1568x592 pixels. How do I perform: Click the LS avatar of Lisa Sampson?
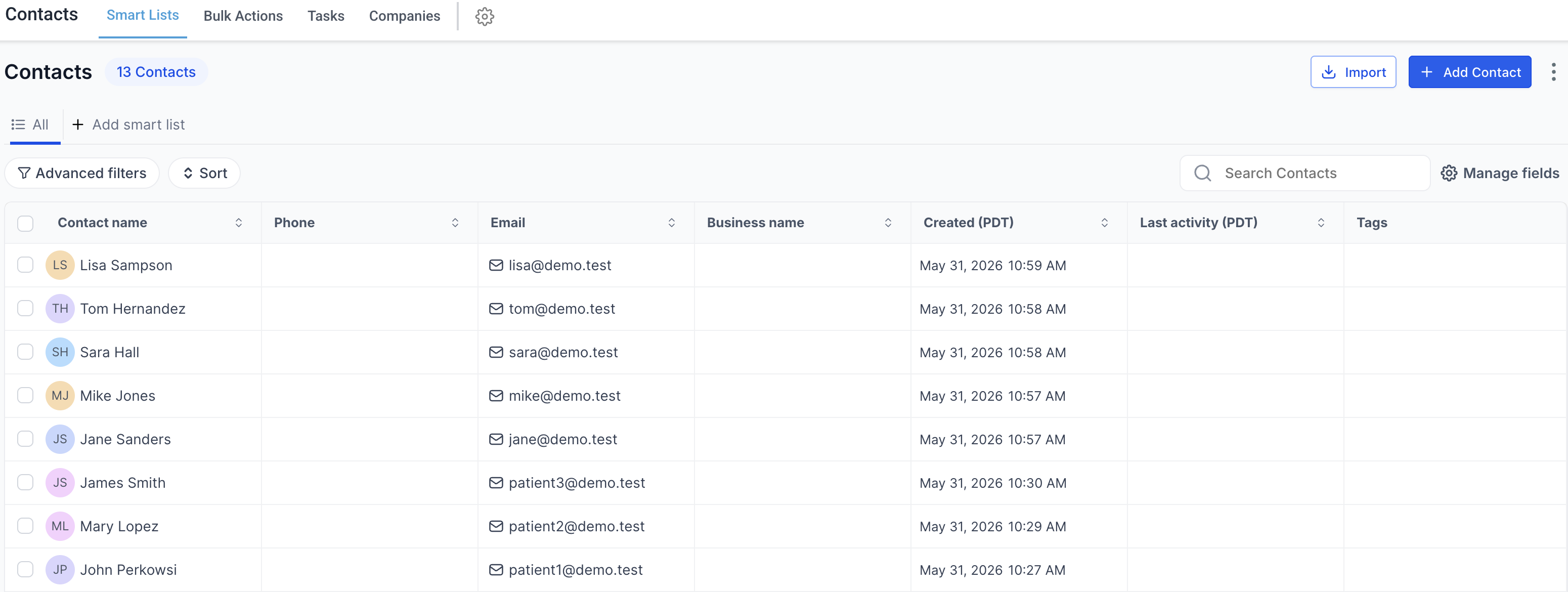(x=60, y=265)
